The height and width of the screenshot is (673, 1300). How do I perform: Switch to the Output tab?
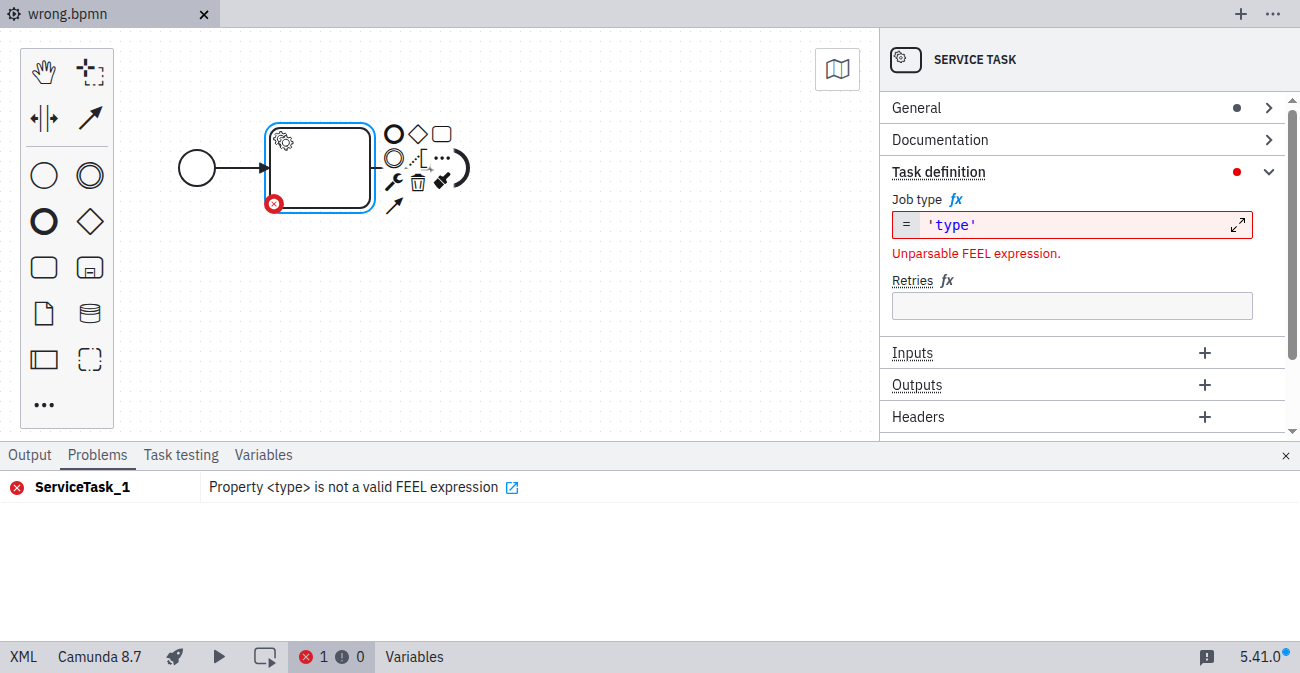[x=30, y=455]
